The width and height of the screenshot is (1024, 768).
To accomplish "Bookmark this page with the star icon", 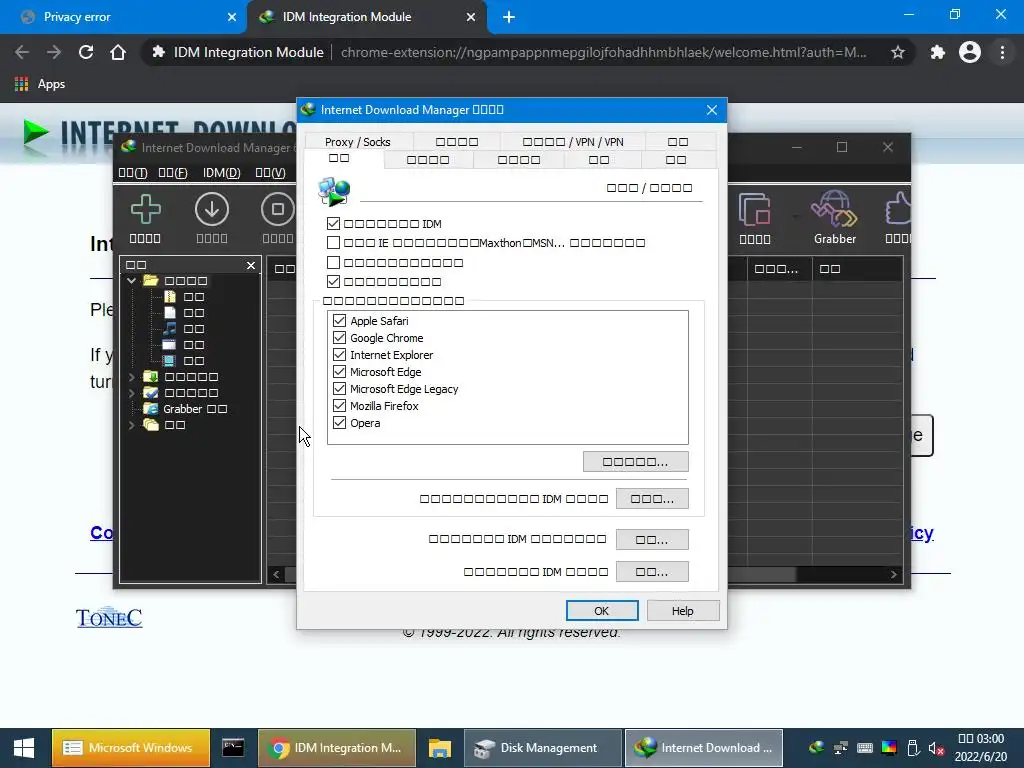I will (x=898, y=52).
